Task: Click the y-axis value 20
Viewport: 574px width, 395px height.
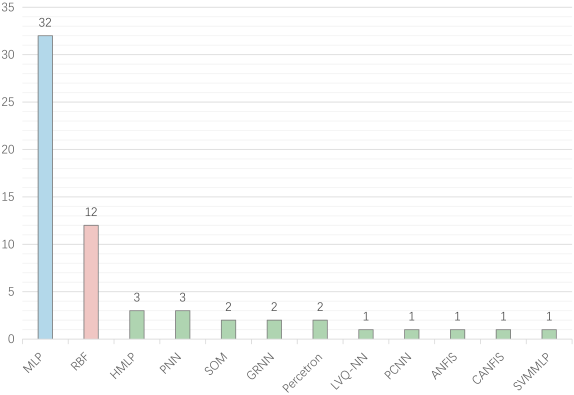Action: click(8, 149)
